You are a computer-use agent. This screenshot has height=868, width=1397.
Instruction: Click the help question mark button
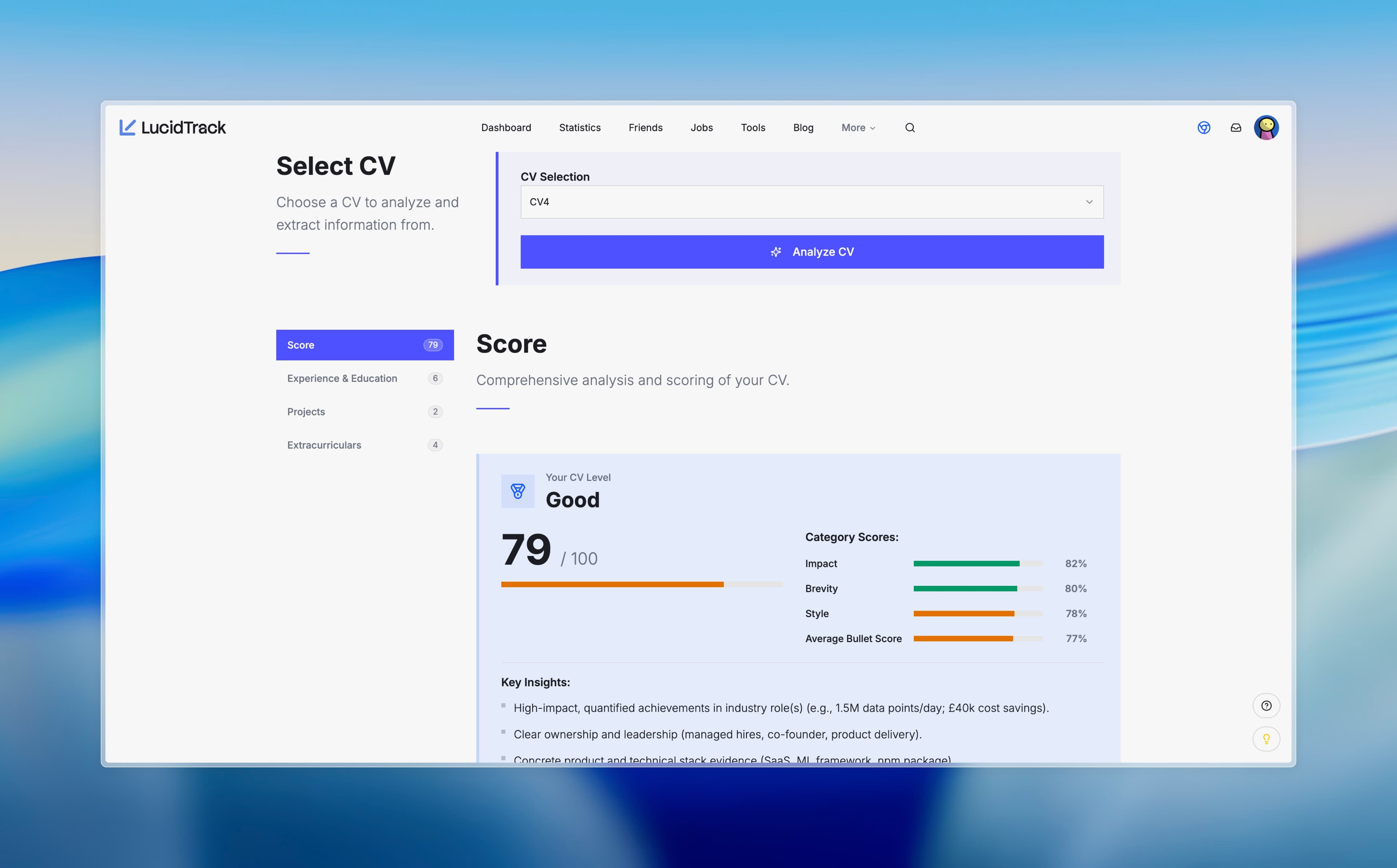click(x=1267, y=705)
